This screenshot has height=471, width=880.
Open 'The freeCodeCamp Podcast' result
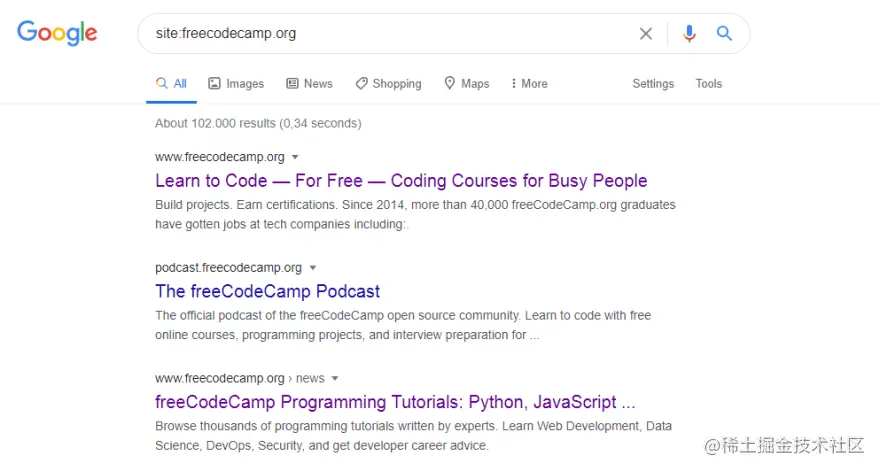[268, 291]
